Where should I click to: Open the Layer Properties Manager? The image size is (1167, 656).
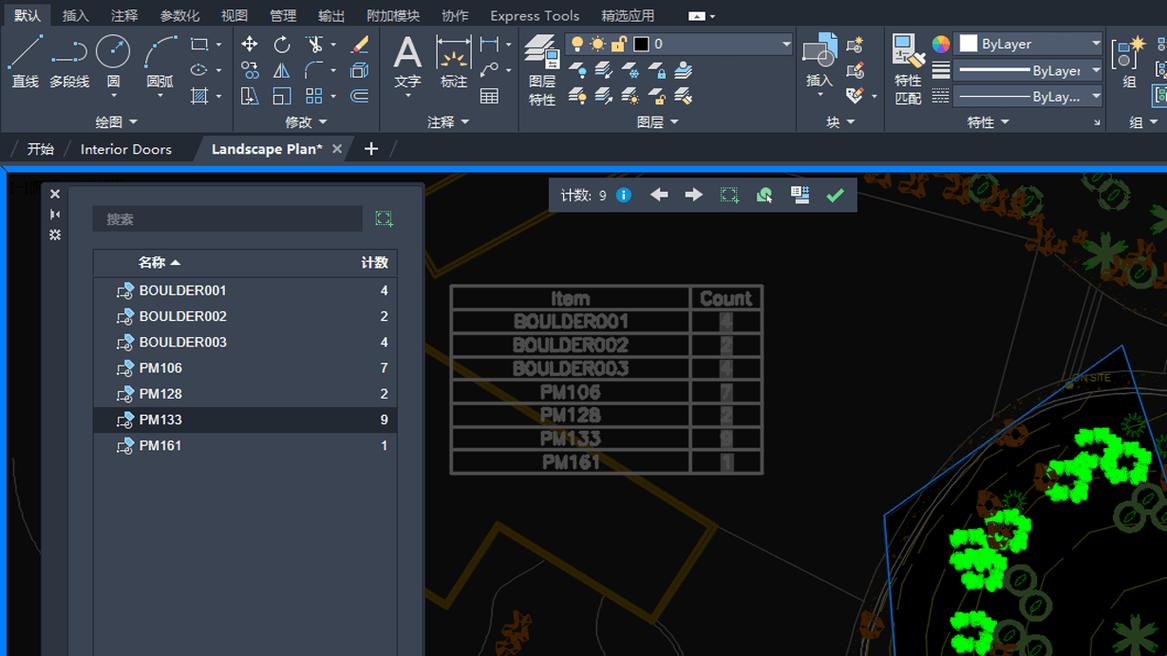coord(540,60)
